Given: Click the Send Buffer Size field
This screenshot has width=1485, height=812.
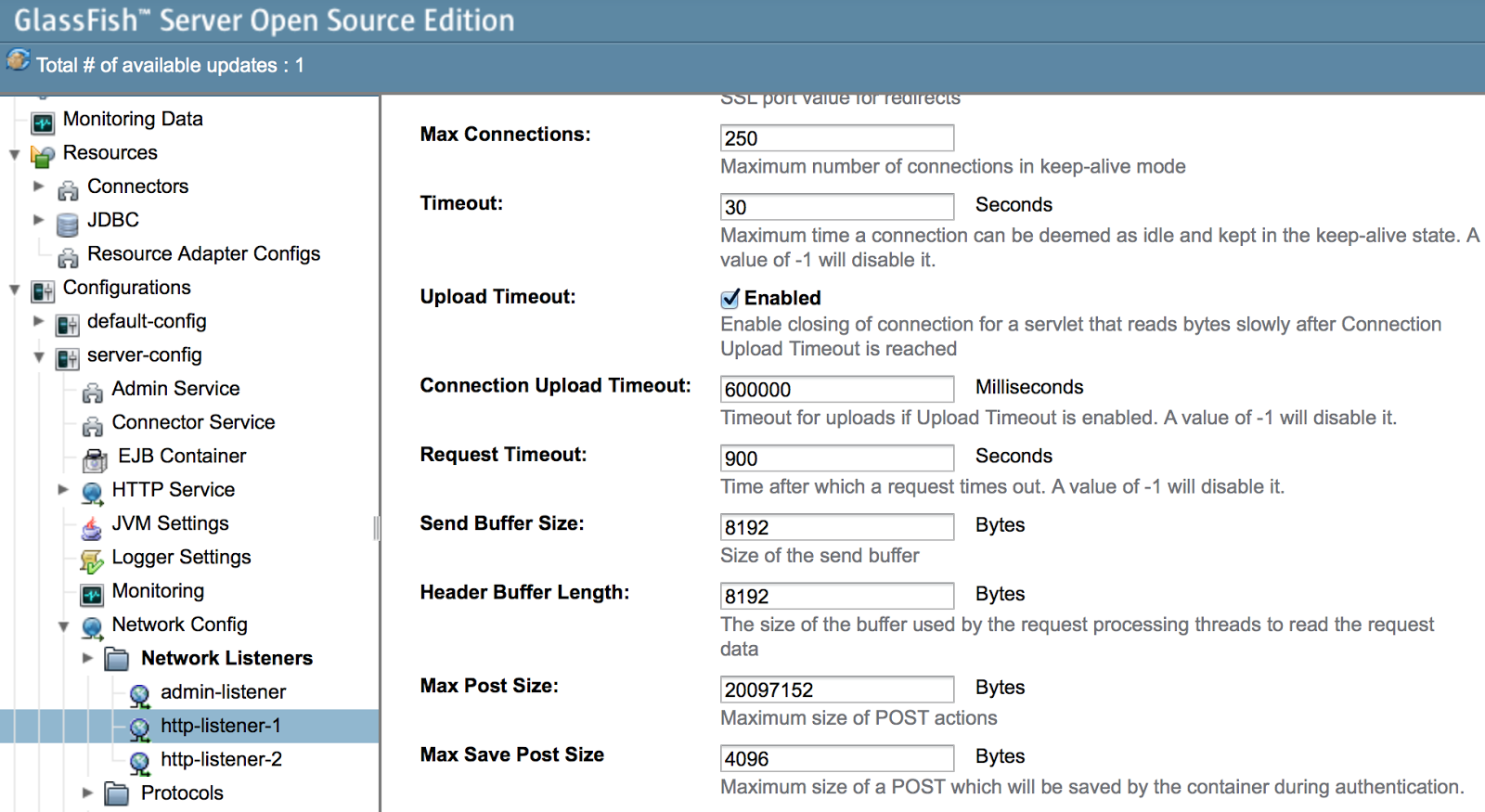Looking at the screenshot, I should (837, 527).
